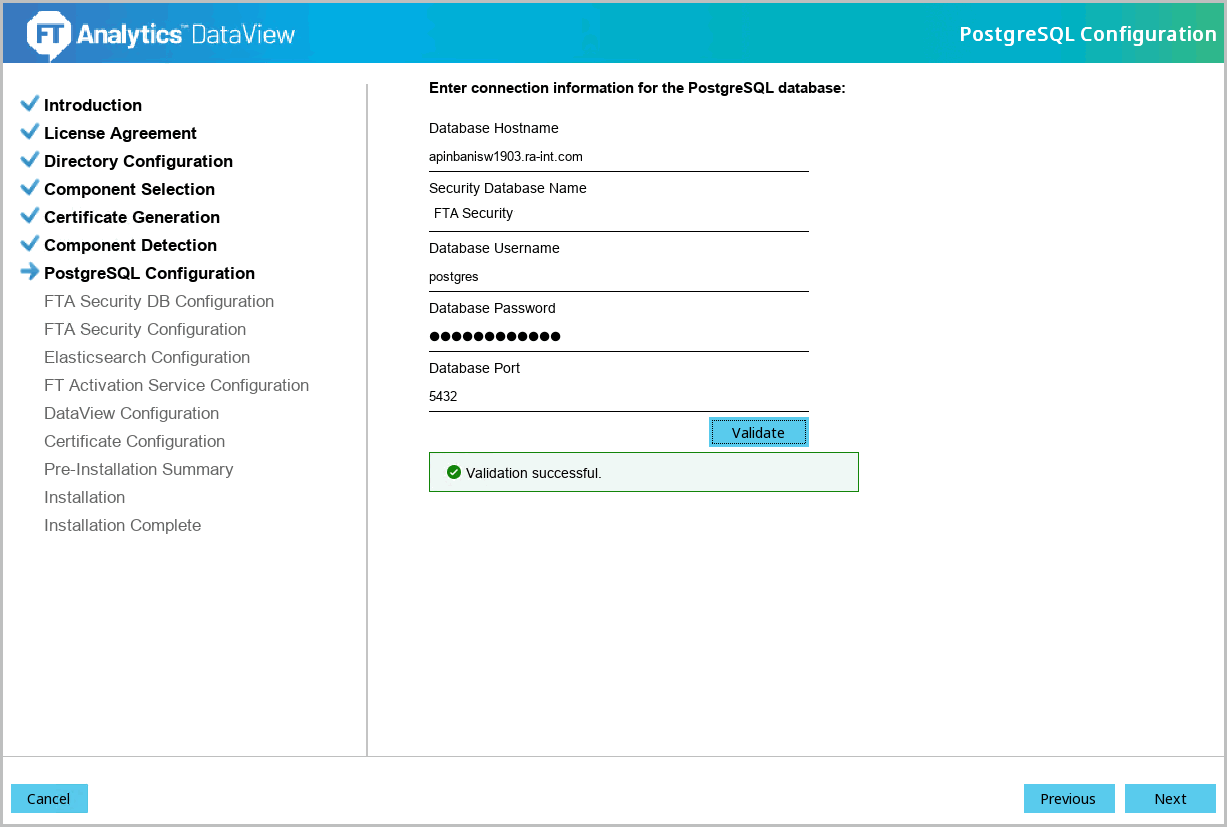Select the Elasticsearch Configuration step
The height and width of the screenshot is (827, 1227).
(147, 357)
